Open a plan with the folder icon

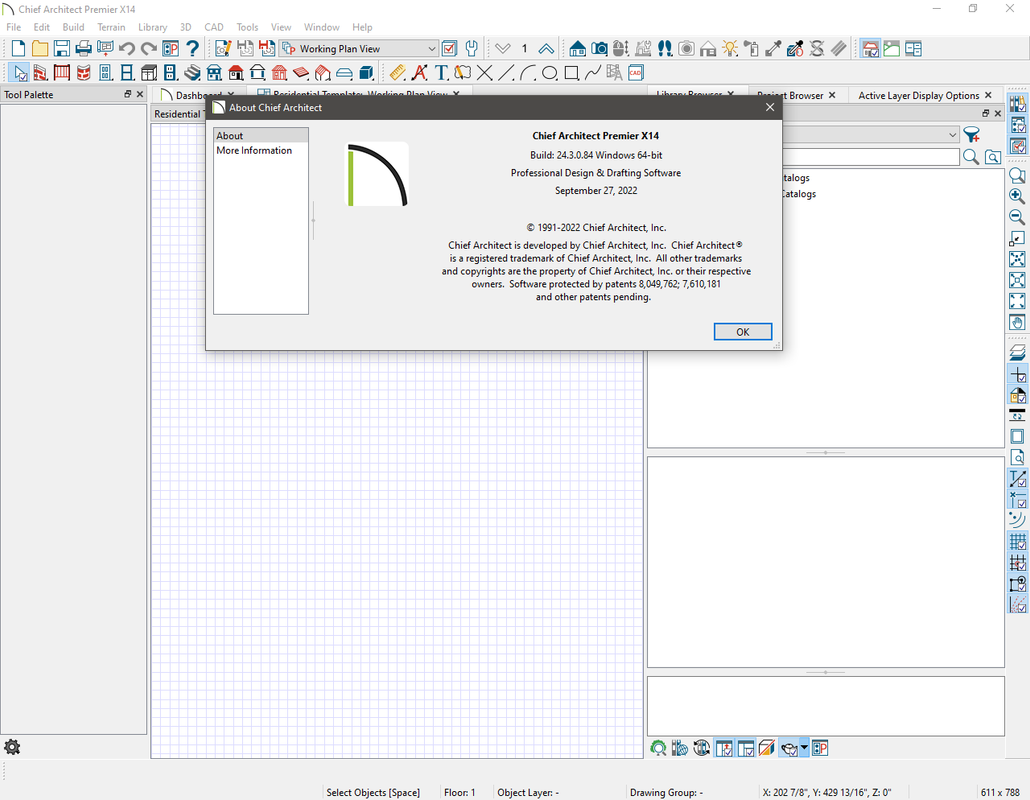(40, 49)
